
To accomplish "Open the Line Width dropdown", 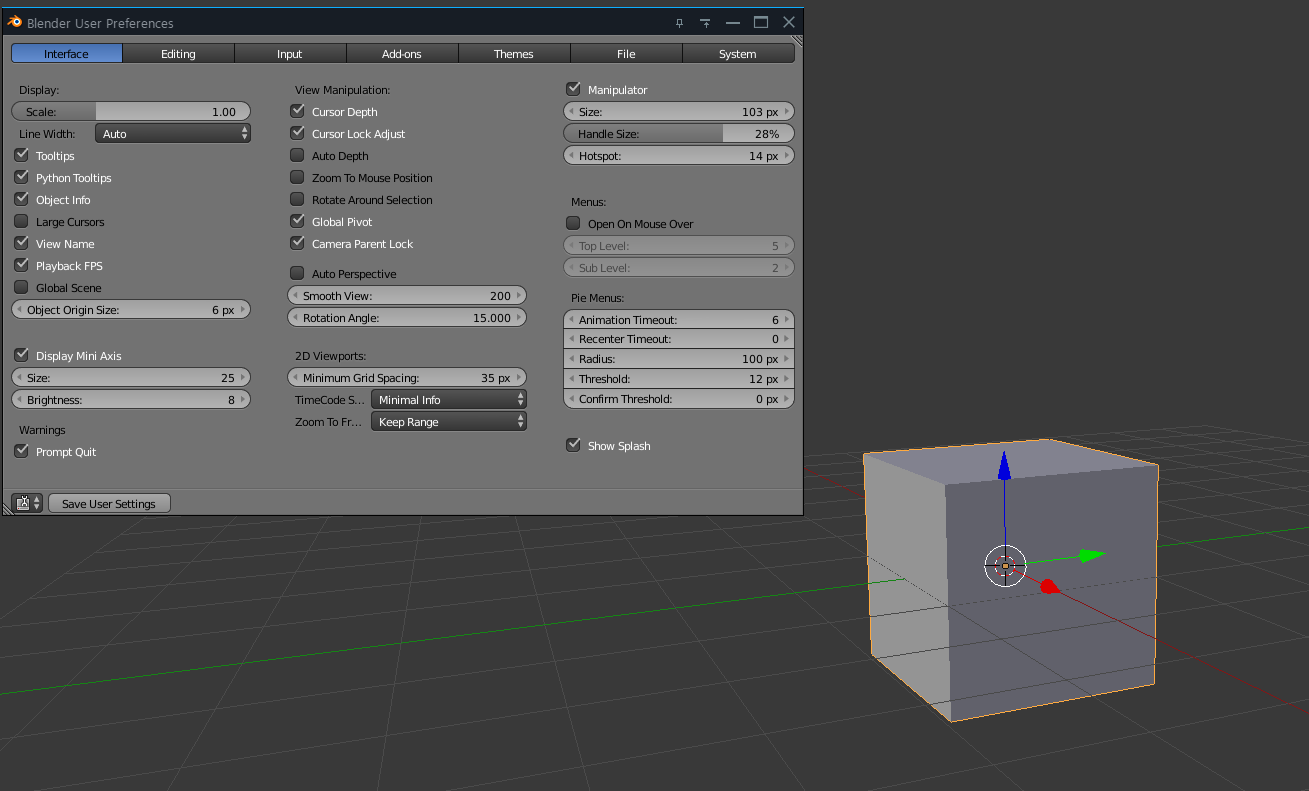I will (173, 133).
